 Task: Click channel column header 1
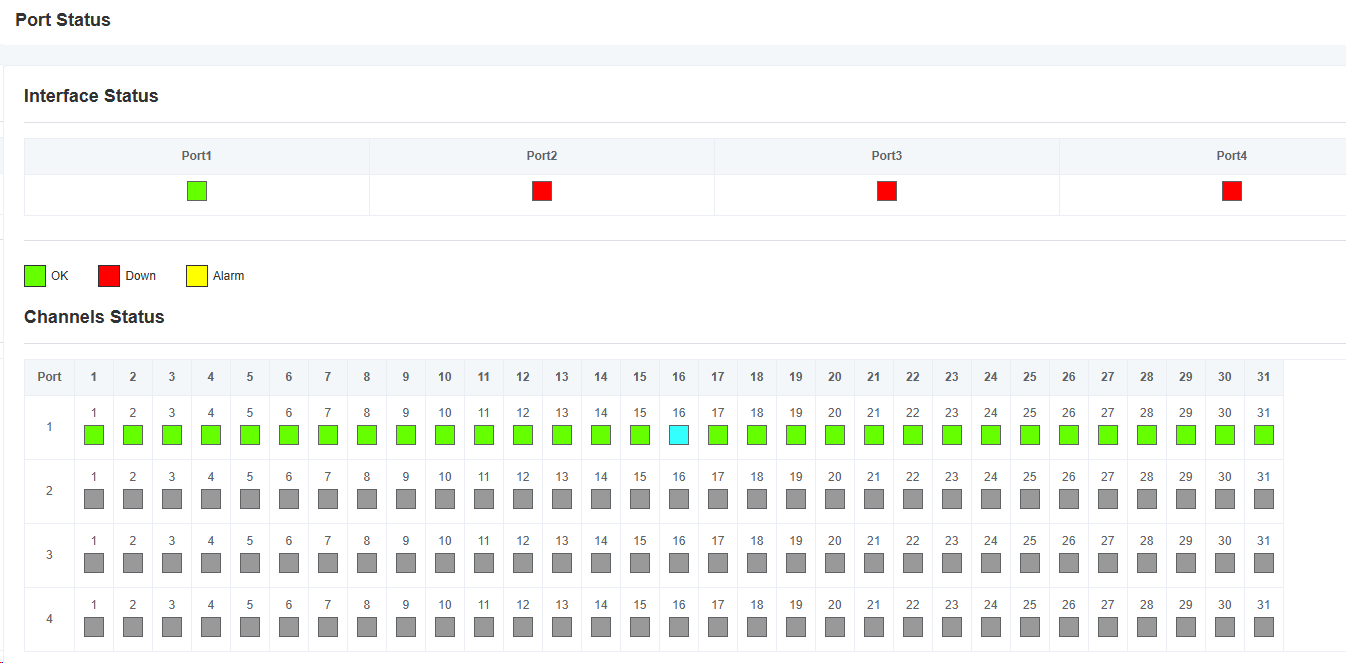coord(94,377)
